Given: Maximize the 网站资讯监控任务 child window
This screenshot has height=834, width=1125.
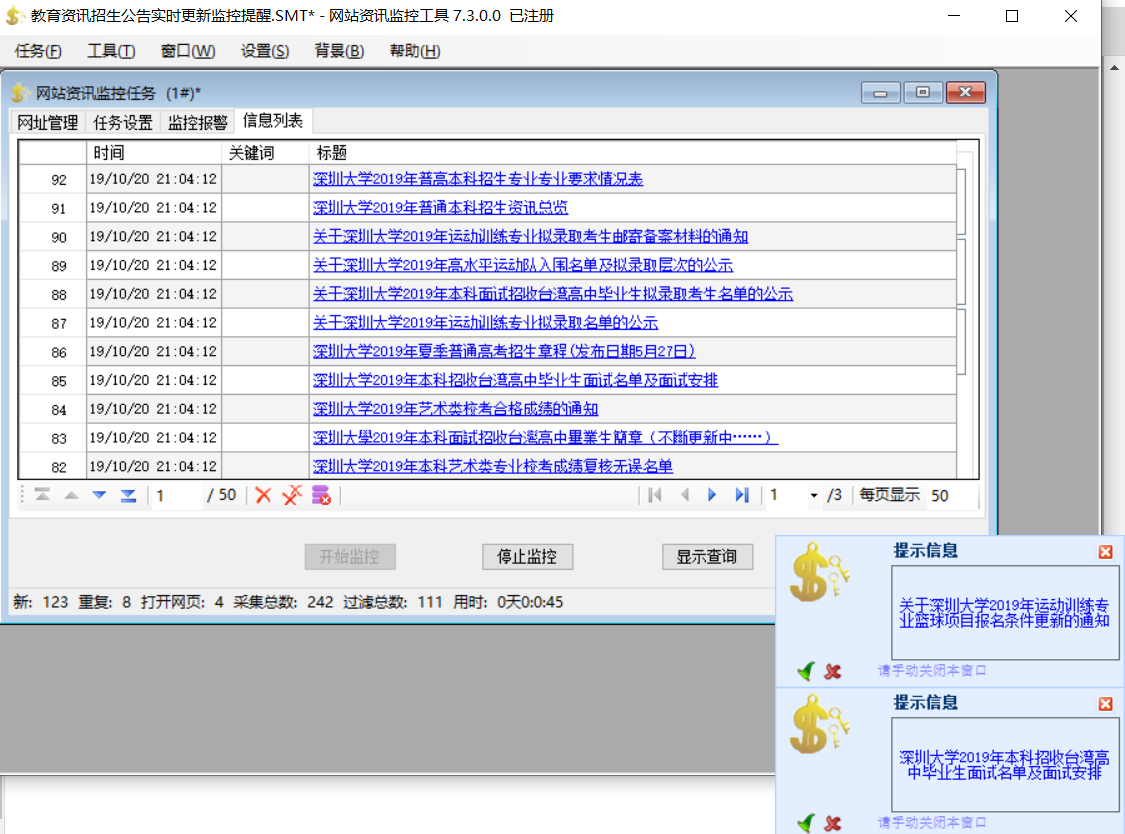Looking at the screenshot, I should [x=923, y=93].
